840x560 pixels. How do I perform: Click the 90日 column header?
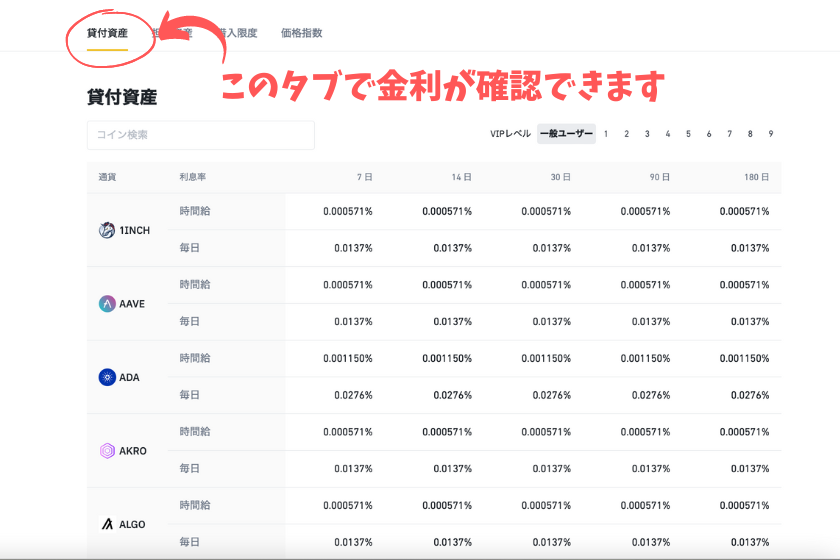click(659, 177)
